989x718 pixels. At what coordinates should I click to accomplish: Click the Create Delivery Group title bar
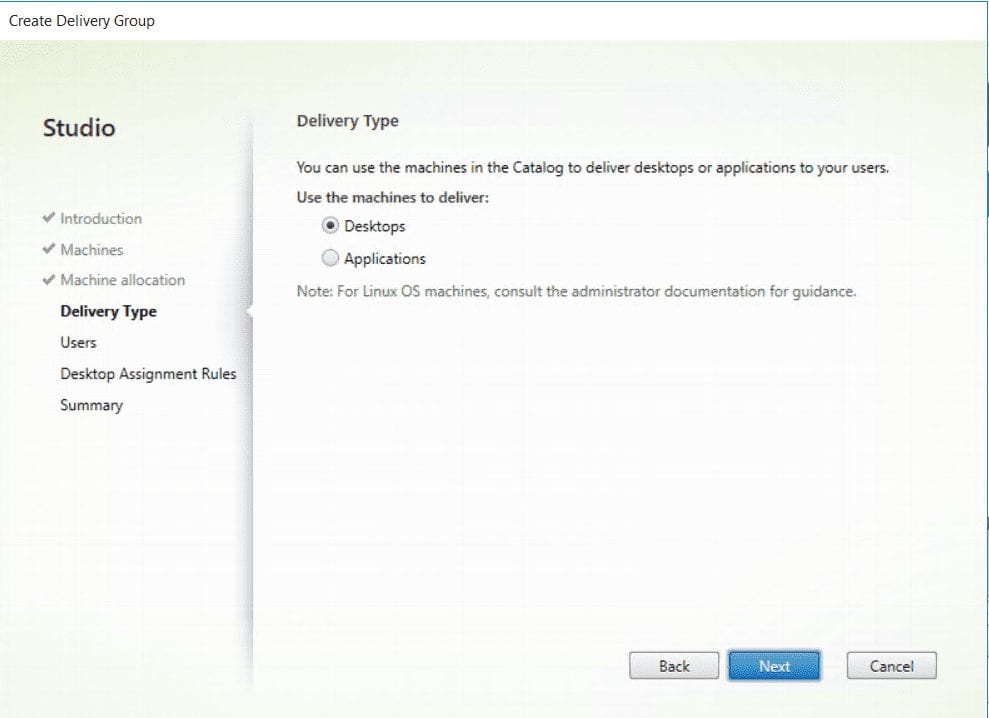[x=83, y=19]
